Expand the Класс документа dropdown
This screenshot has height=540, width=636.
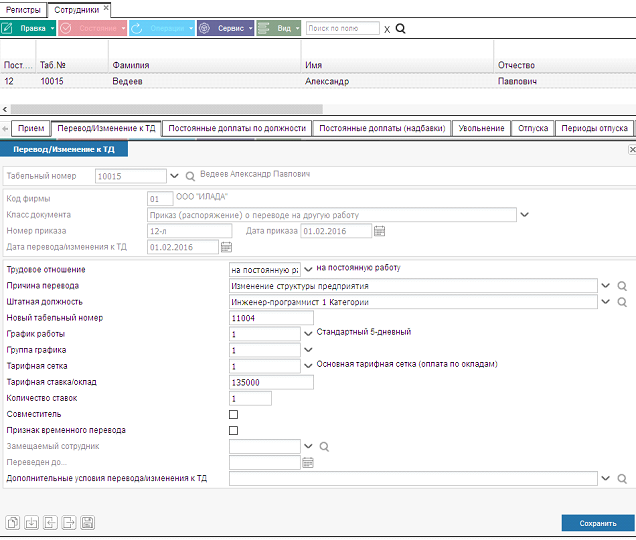(524, 215)
